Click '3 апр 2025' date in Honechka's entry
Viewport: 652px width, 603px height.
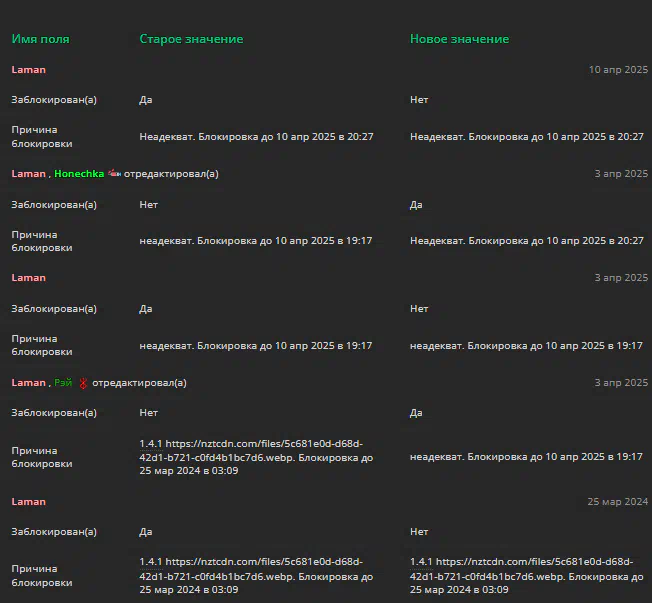[621, 174]
